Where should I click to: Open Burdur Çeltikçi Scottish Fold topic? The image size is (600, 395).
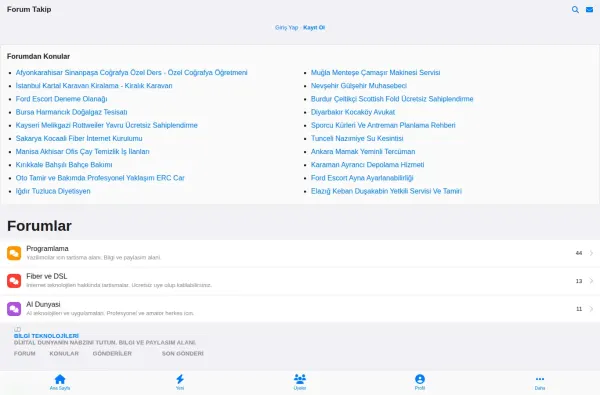[392, 99]
